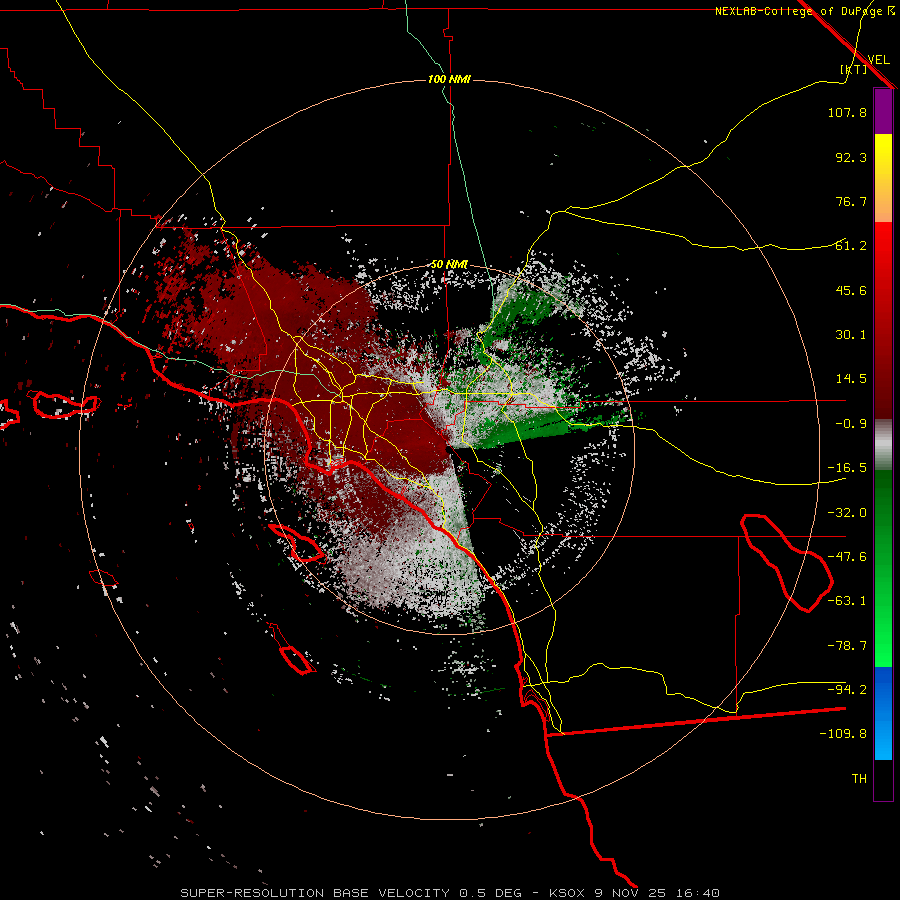Click the 45.6 legend value
This screenshot has height=900, width=900.
tap(851, 290)
